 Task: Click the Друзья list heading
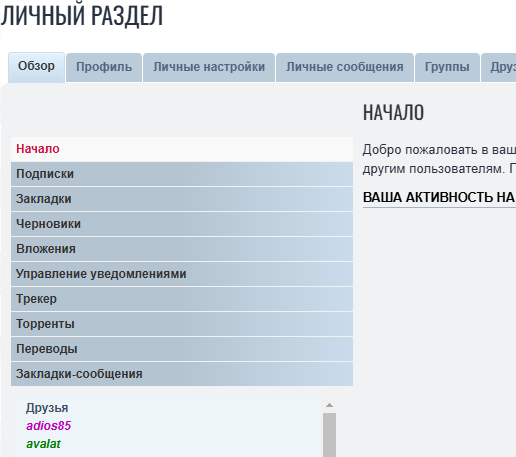[x=47, y=408]
